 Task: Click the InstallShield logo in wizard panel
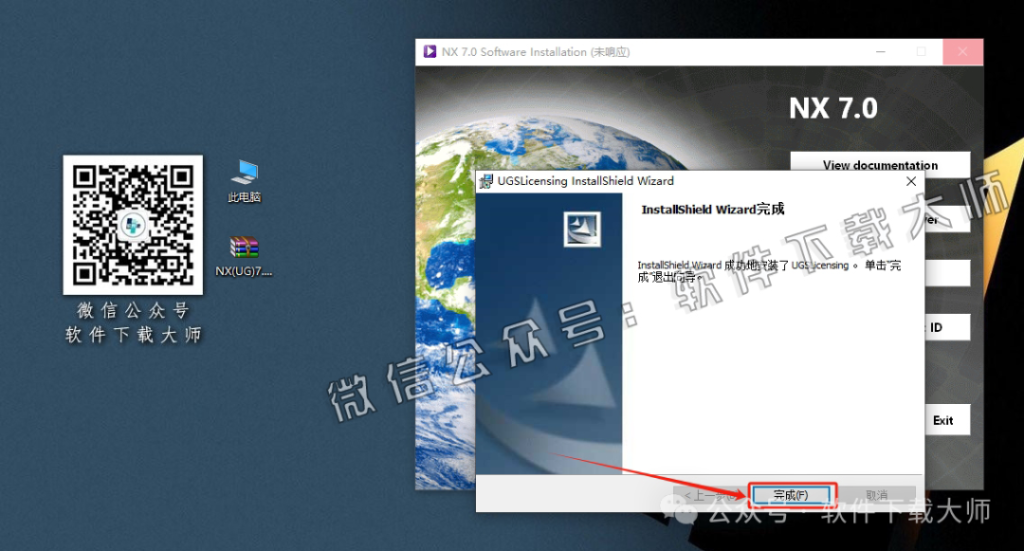581,229
